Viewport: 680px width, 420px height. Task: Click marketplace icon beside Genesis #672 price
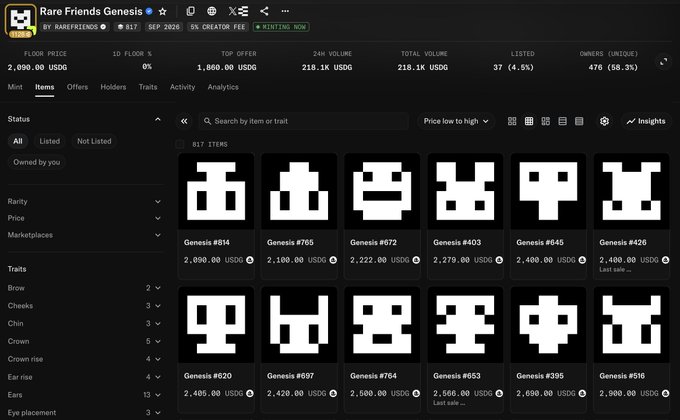click(x=416, y=260)
